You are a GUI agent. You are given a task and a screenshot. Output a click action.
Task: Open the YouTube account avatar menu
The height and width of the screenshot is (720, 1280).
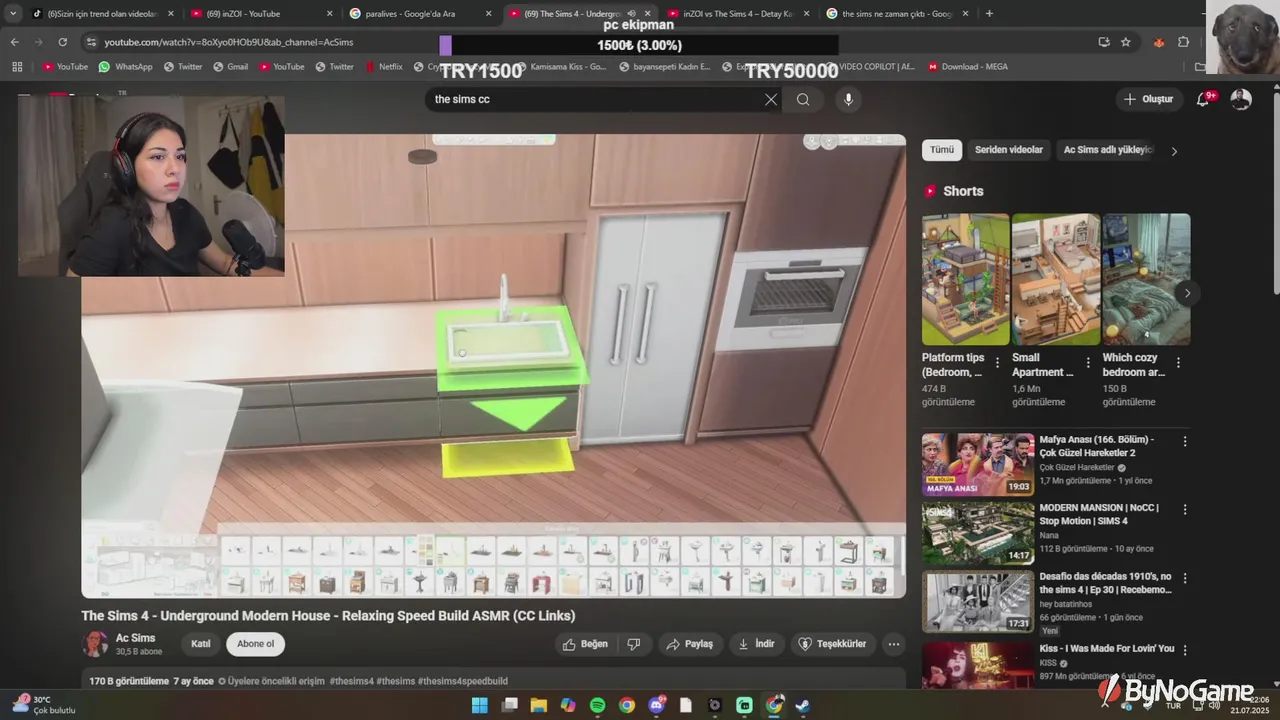tap(1241, 99)
